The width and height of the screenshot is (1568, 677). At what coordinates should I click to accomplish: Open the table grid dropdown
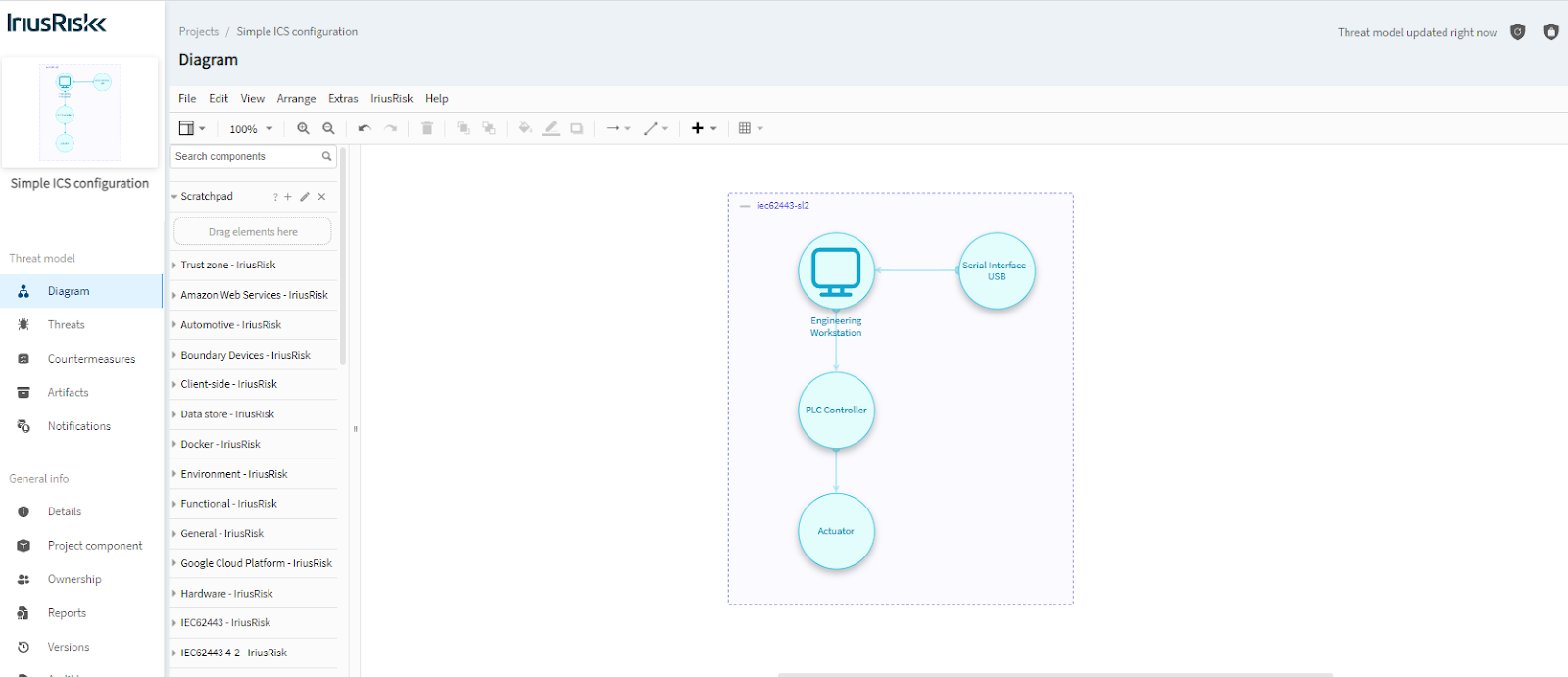[750, 128]
